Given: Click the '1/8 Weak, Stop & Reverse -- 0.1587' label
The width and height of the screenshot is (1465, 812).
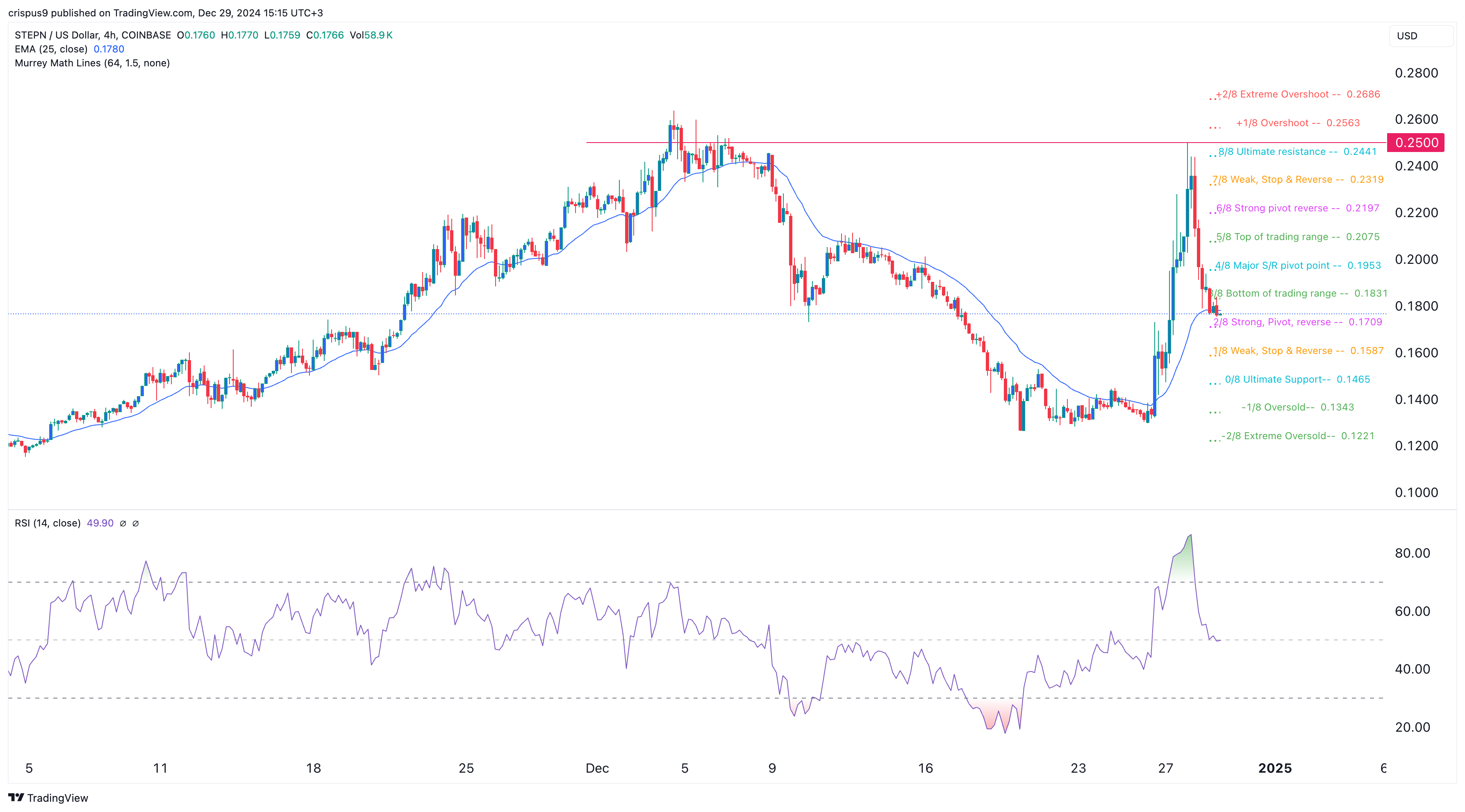Looking at the screenshot, I should click(1298, 351).
